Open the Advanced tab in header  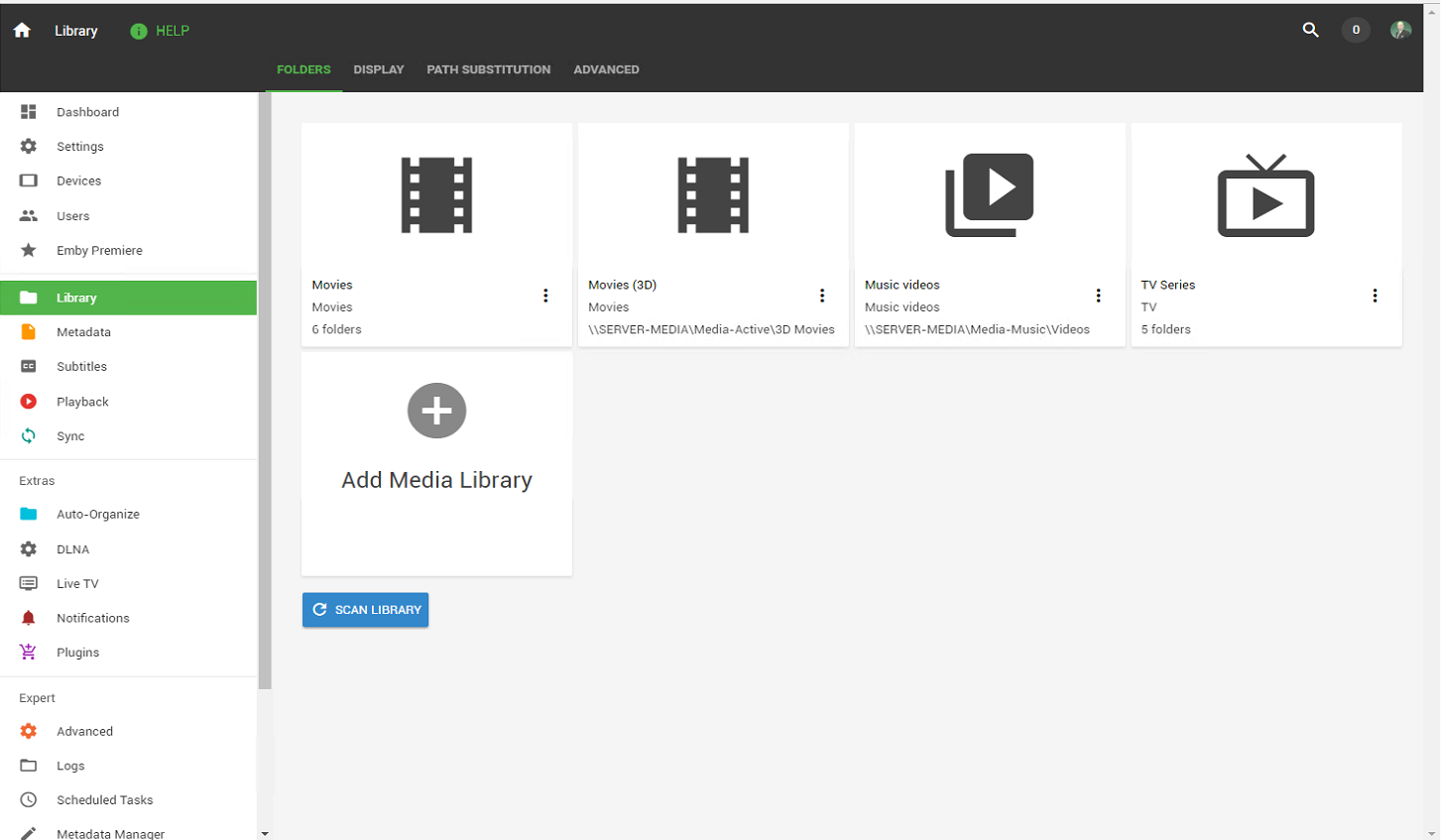point(606,69)
